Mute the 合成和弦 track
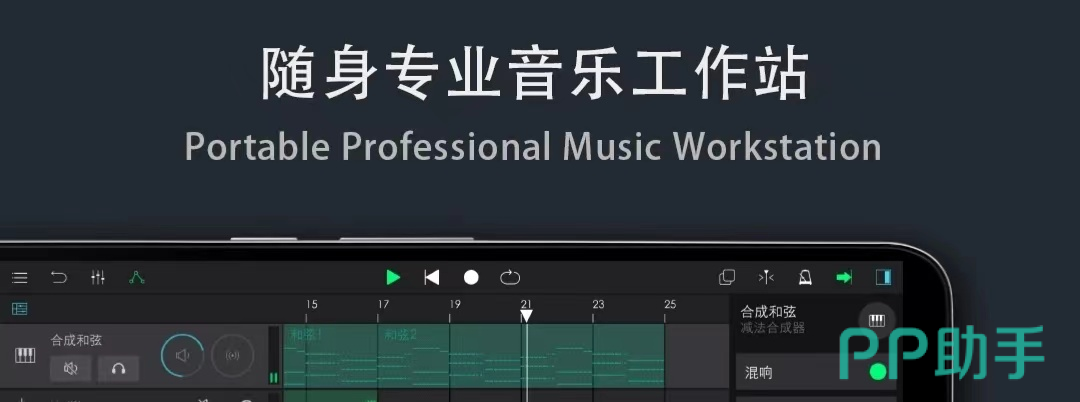Viewport: 1080px width, 402px height. point(70,369)
